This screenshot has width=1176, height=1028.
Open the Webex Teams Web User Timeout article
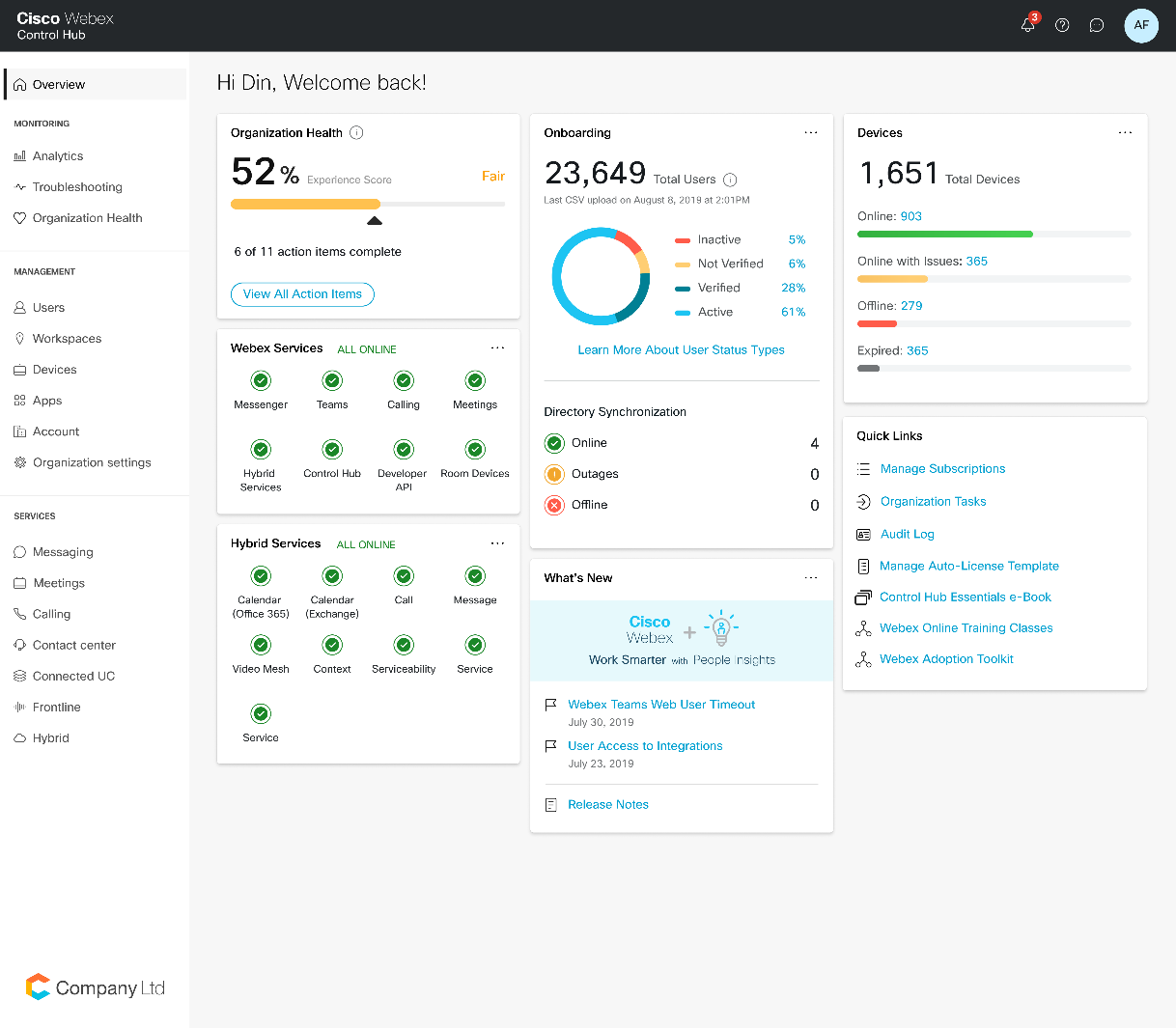pyautogui.click(x=661, y=705)
